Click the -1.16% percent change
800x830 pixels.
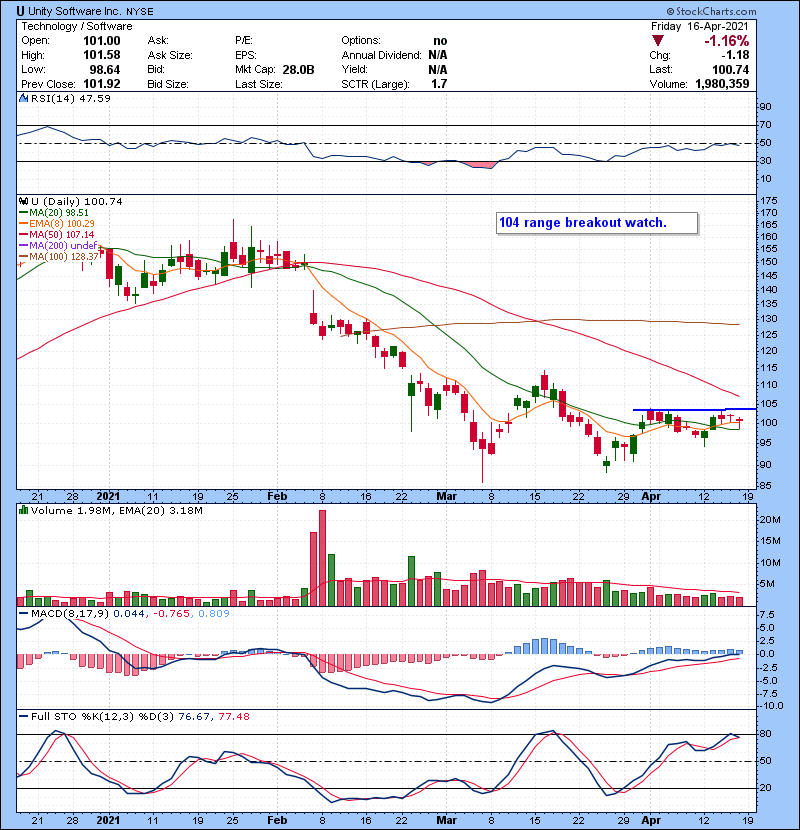pos(726,41)
